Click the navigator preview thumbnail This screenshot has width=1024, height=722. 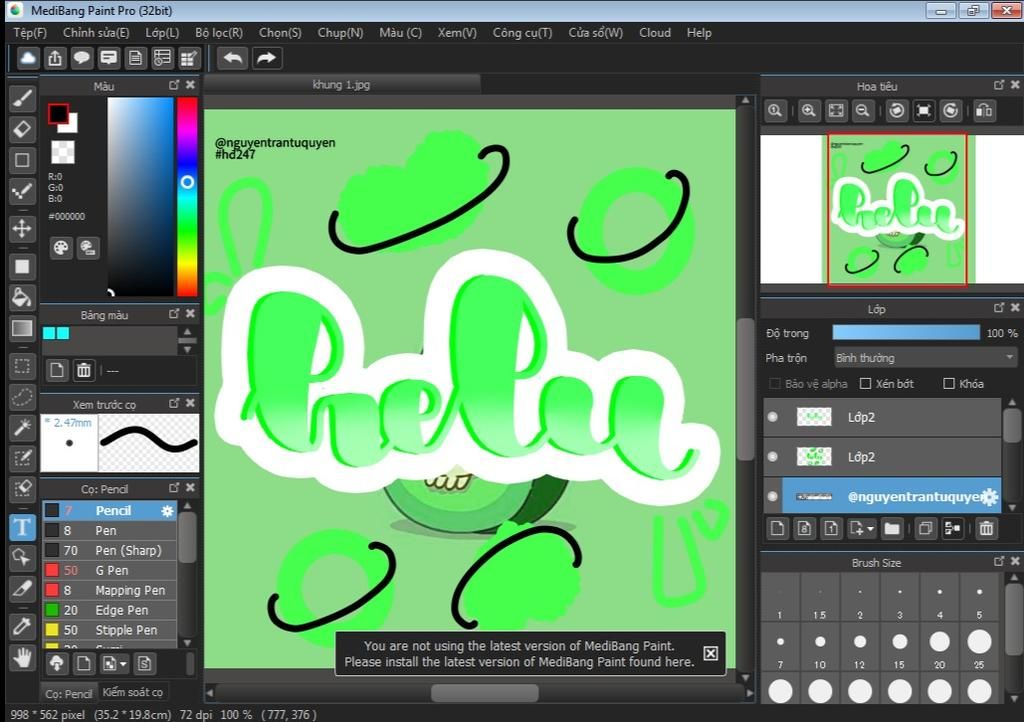point(897,210)
